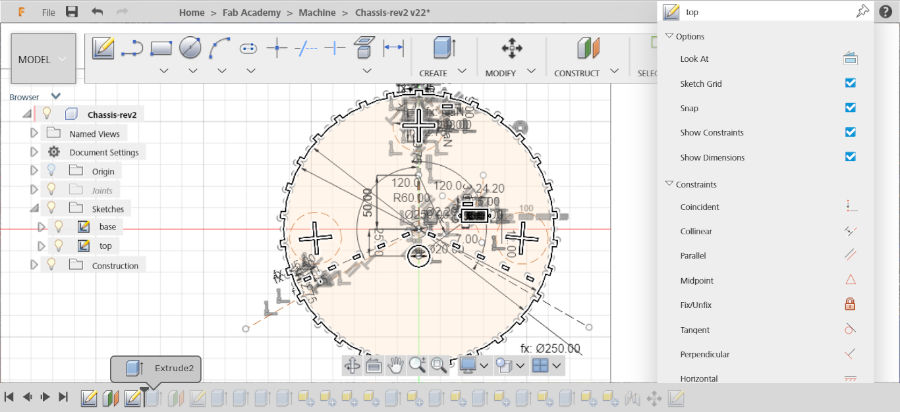The height and width of the screenshot is (412, 900).
Task: Click the Look At icon in navigation bar
Action: click(x=374, y=365)
